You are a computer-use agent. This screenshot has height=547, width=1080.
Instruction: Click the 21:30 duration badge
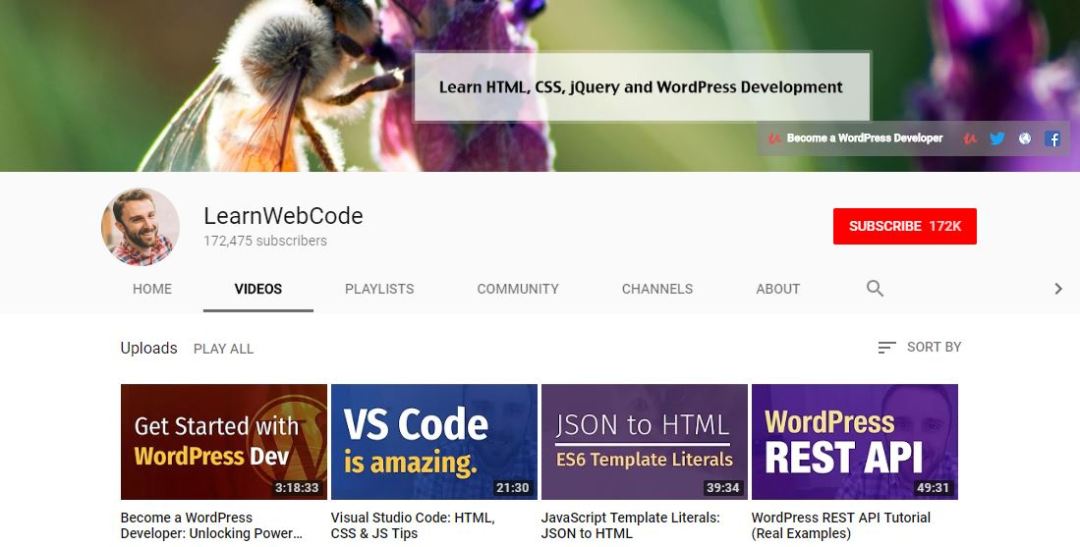click(512, 488)
